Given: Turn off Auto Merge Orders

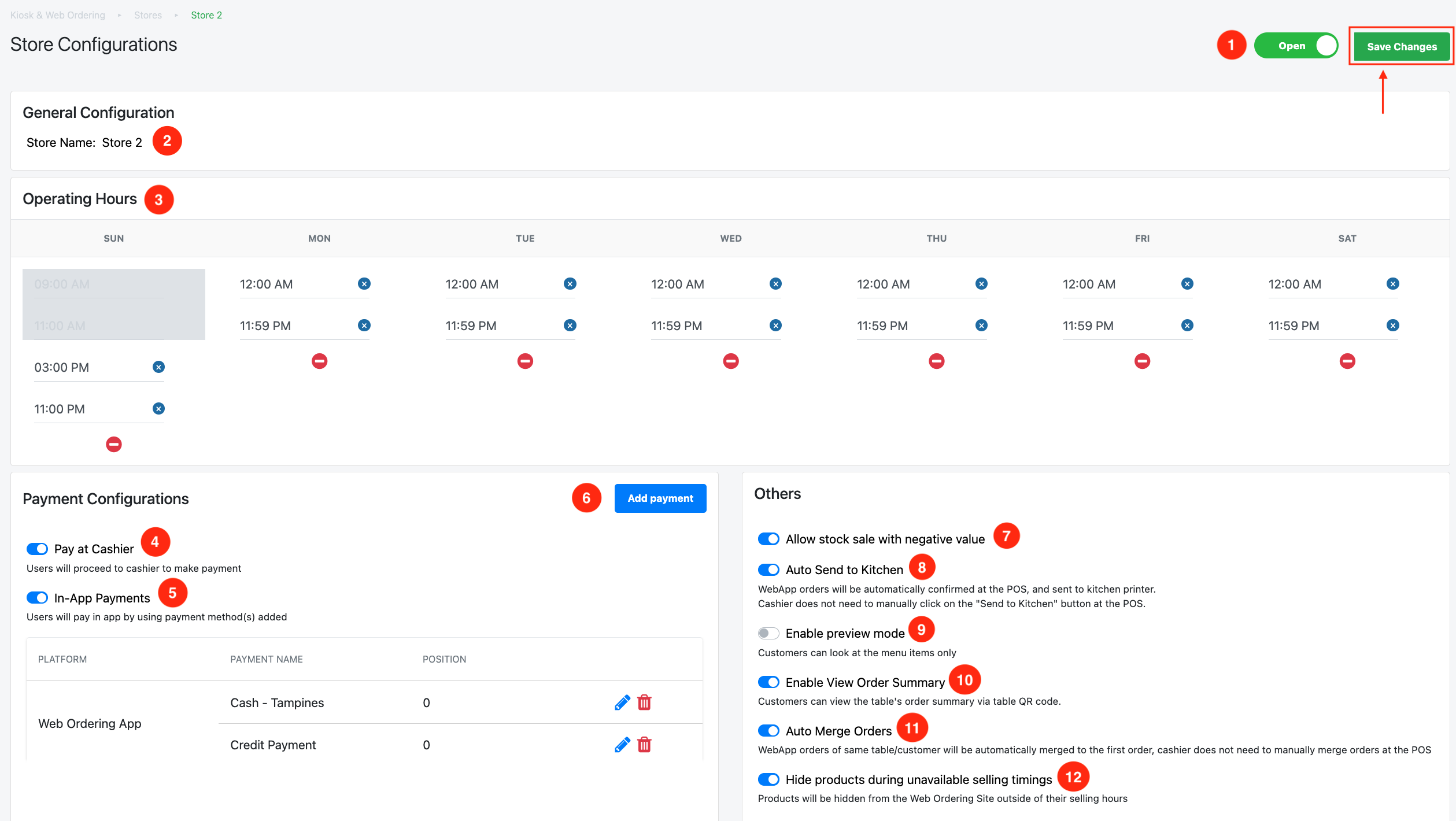Looking at the screenshot, I should (x=768, y=731).
